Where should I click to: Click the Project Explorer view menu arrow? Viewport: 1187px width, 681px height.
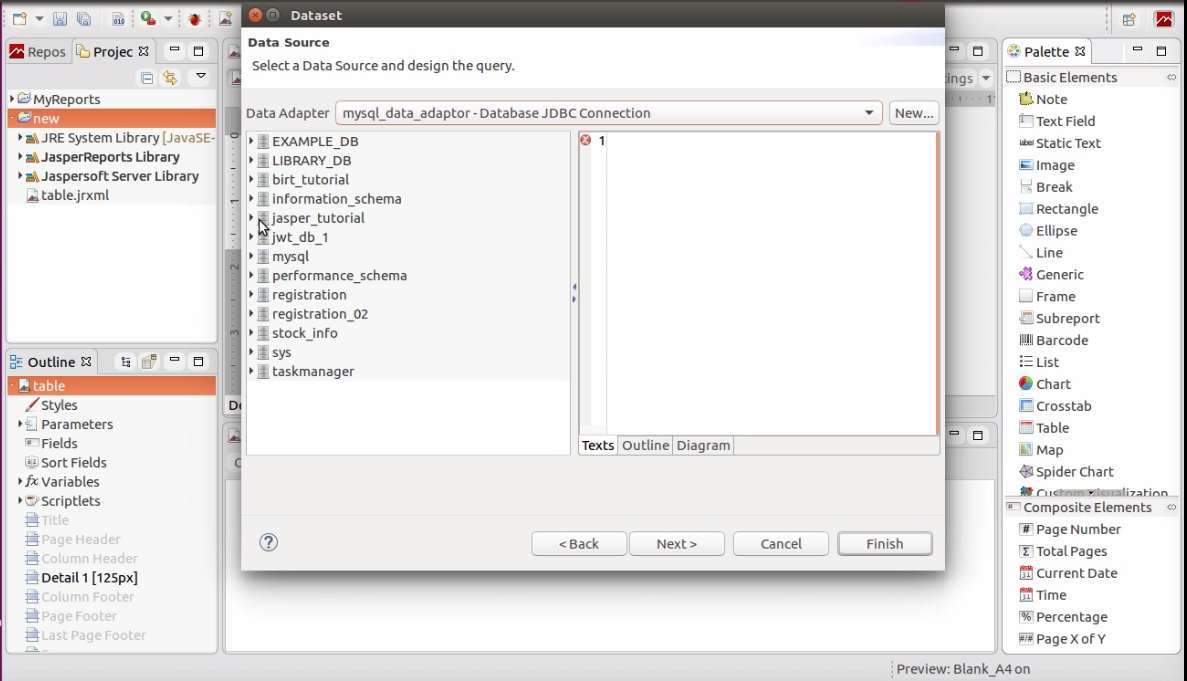[x=201, y=76]
